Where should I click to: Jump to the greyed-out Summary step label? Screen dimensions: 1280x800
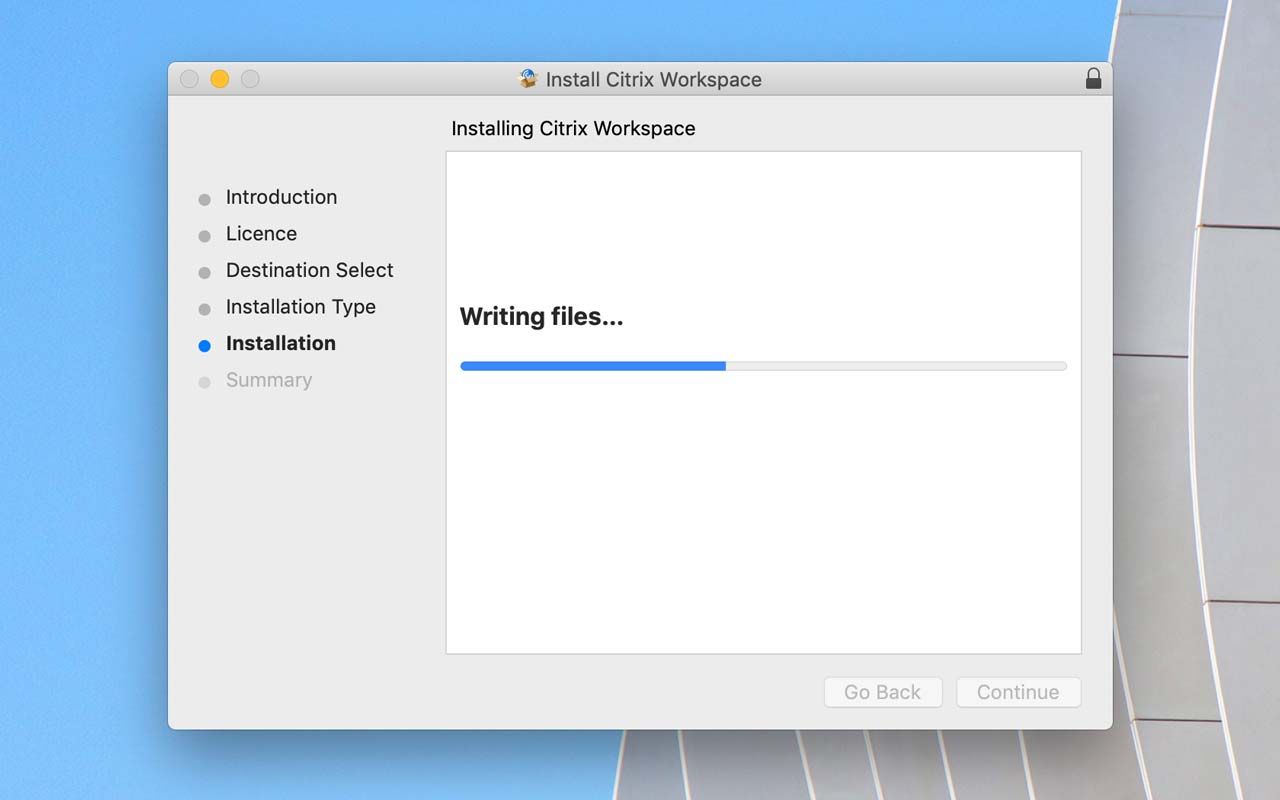[268, 380]
